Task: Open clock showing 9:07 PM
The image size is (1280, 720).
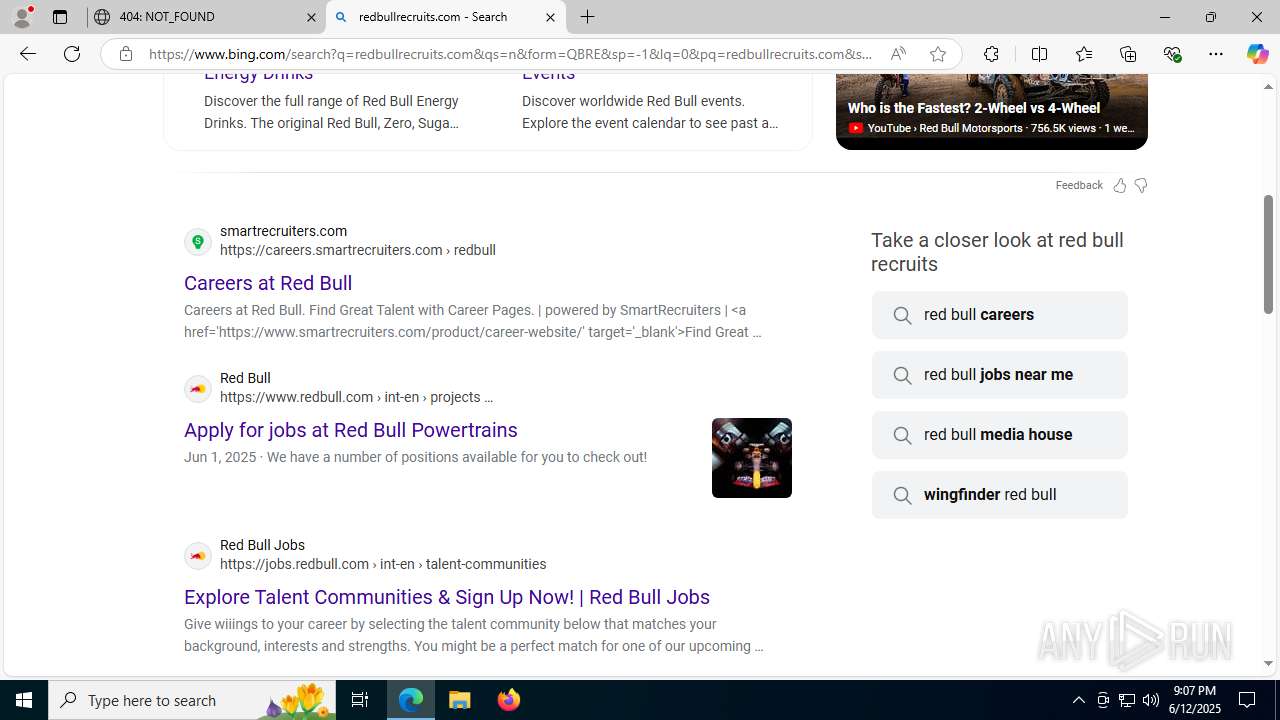Action: tap(1196, 700)
